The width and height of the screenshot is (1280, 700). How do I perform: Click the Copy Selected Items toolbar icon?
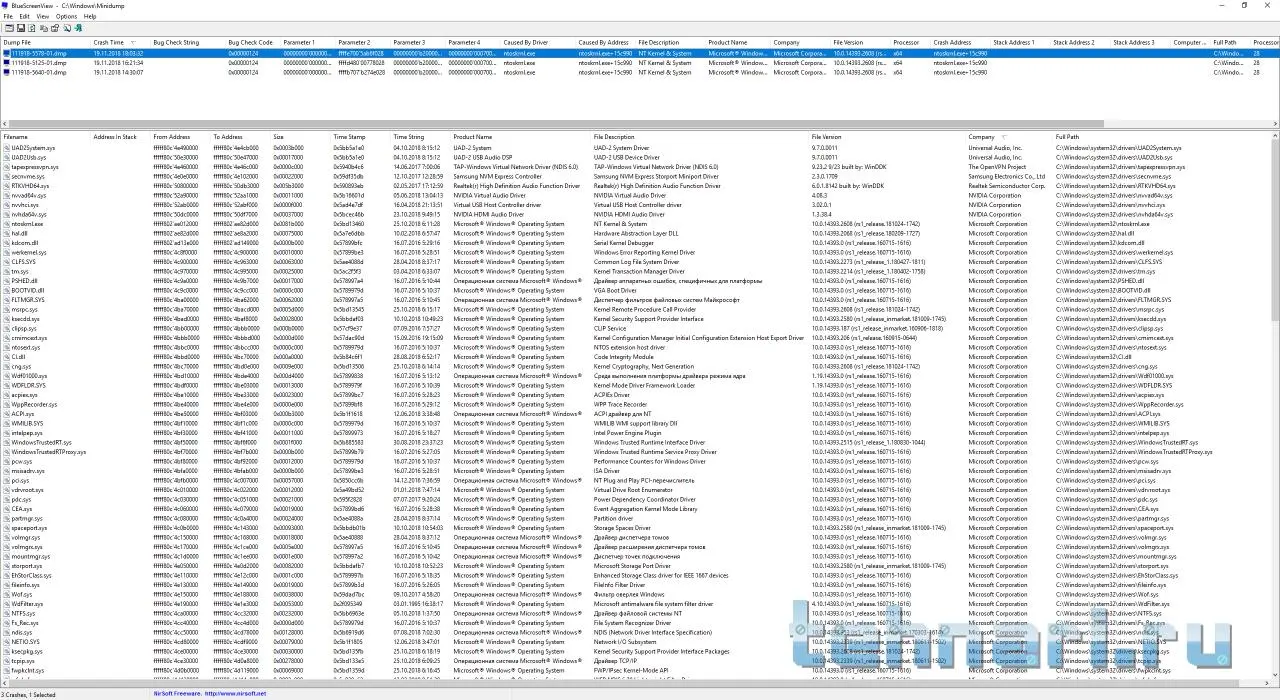tap(44, 28)
